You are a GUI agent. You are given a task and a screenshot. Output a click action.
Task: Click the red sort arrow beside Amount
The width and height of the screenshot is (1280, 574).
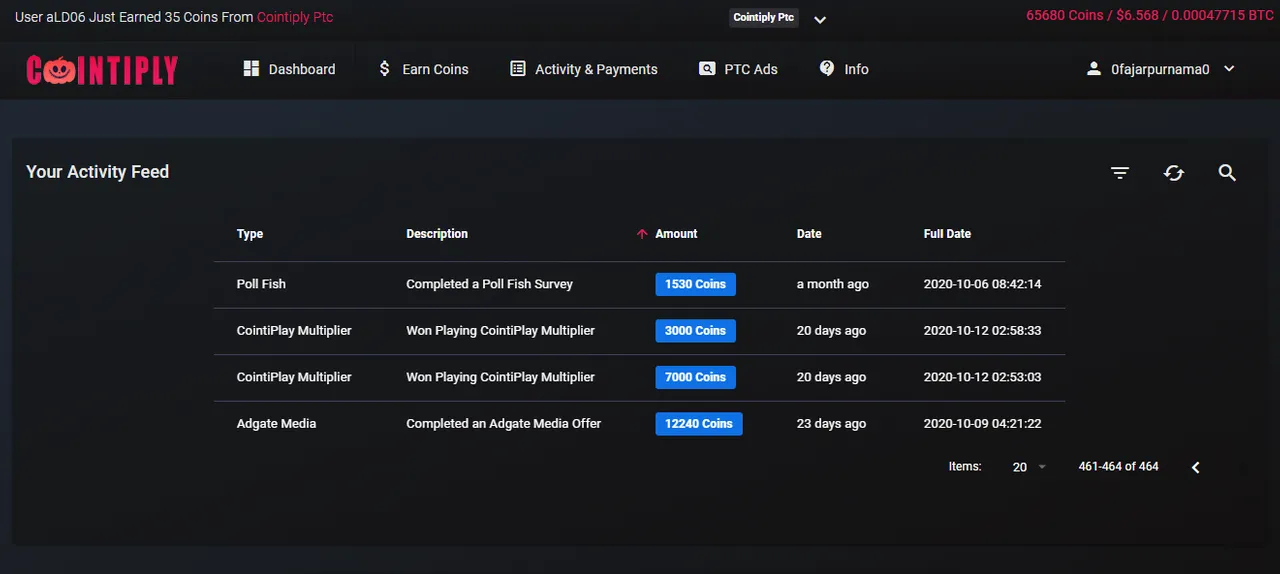coord(642,234)
